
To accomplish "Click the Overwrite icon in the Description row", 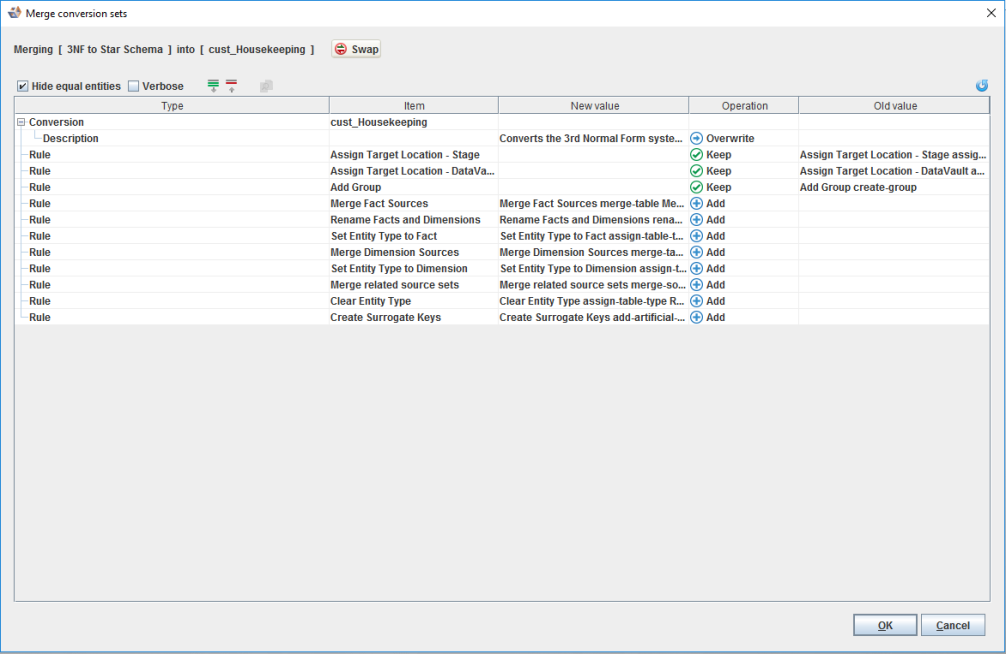I will [x=697, y=139].
